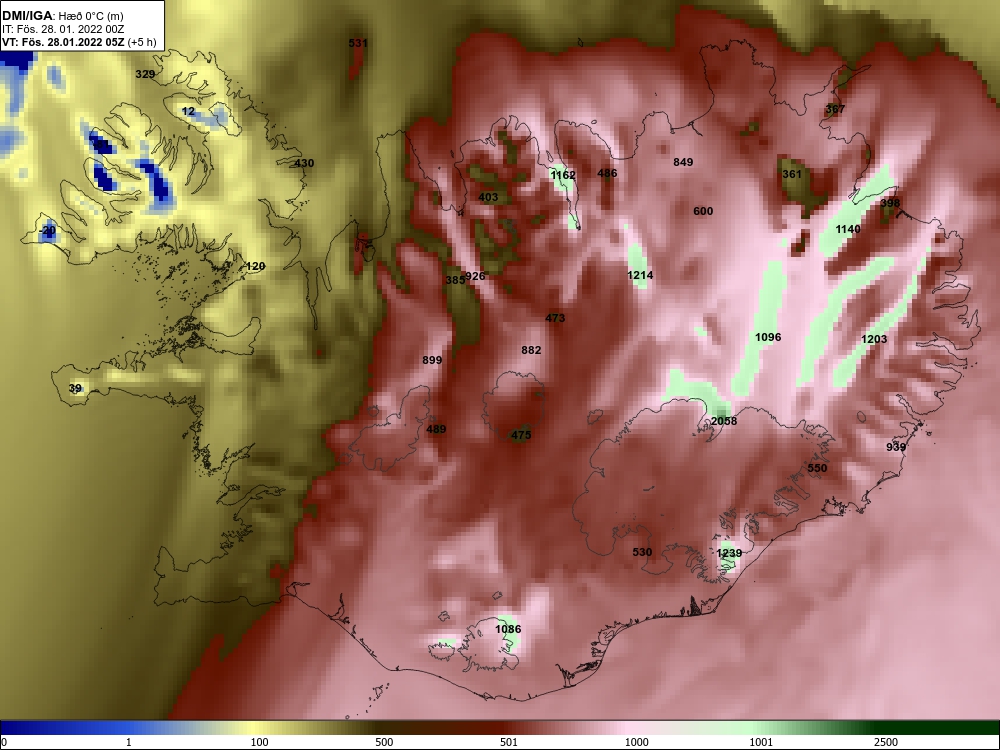Viewport: 1000px width, 750px height.
Task: Click the legend label 500 on the colour scale
Action: pos(385,742)
